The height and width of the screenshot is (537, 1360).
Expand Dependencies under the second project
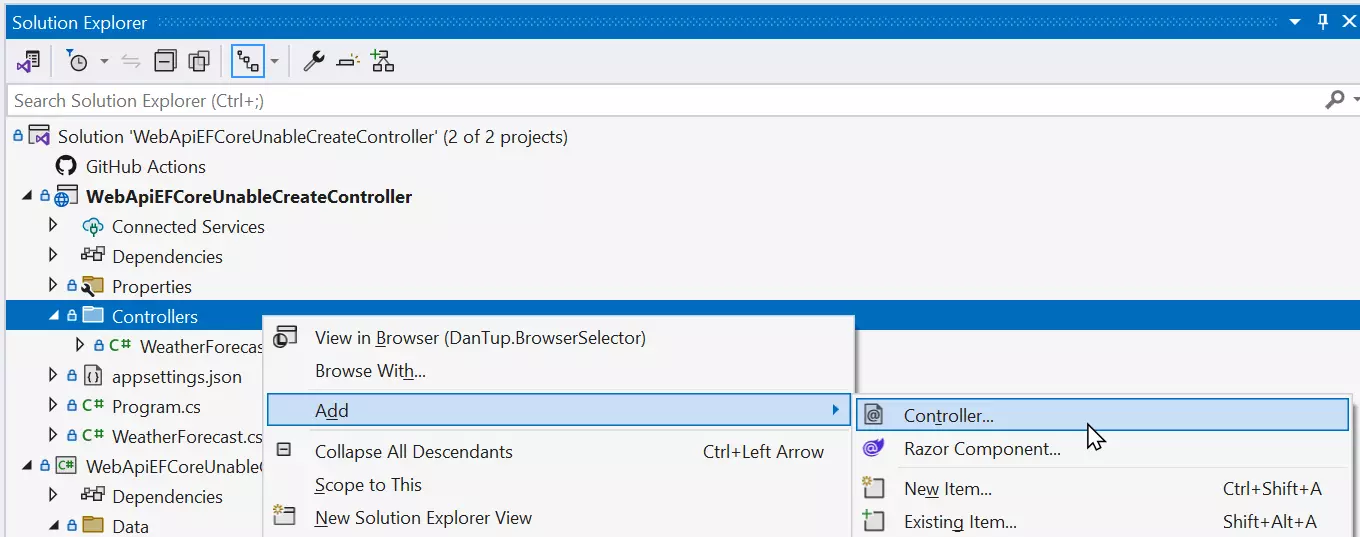tap(54, 496)
